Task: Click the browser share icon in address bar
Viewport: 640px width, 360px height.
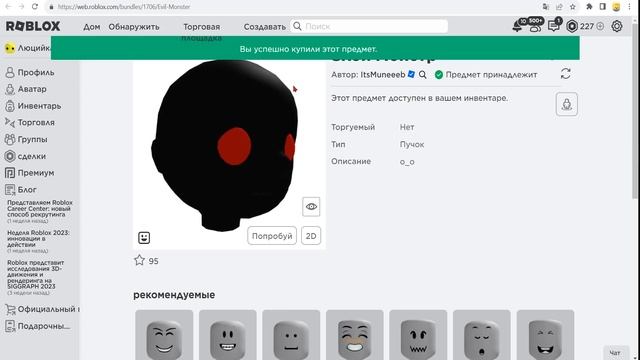Action: pos(559,7)
